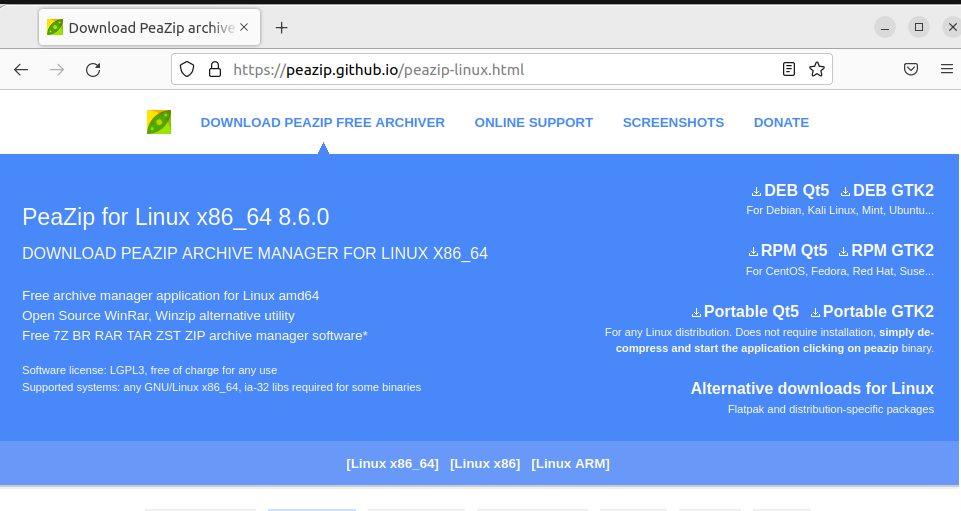Open the Firefox hamburger menu

(x=947, y=69)
